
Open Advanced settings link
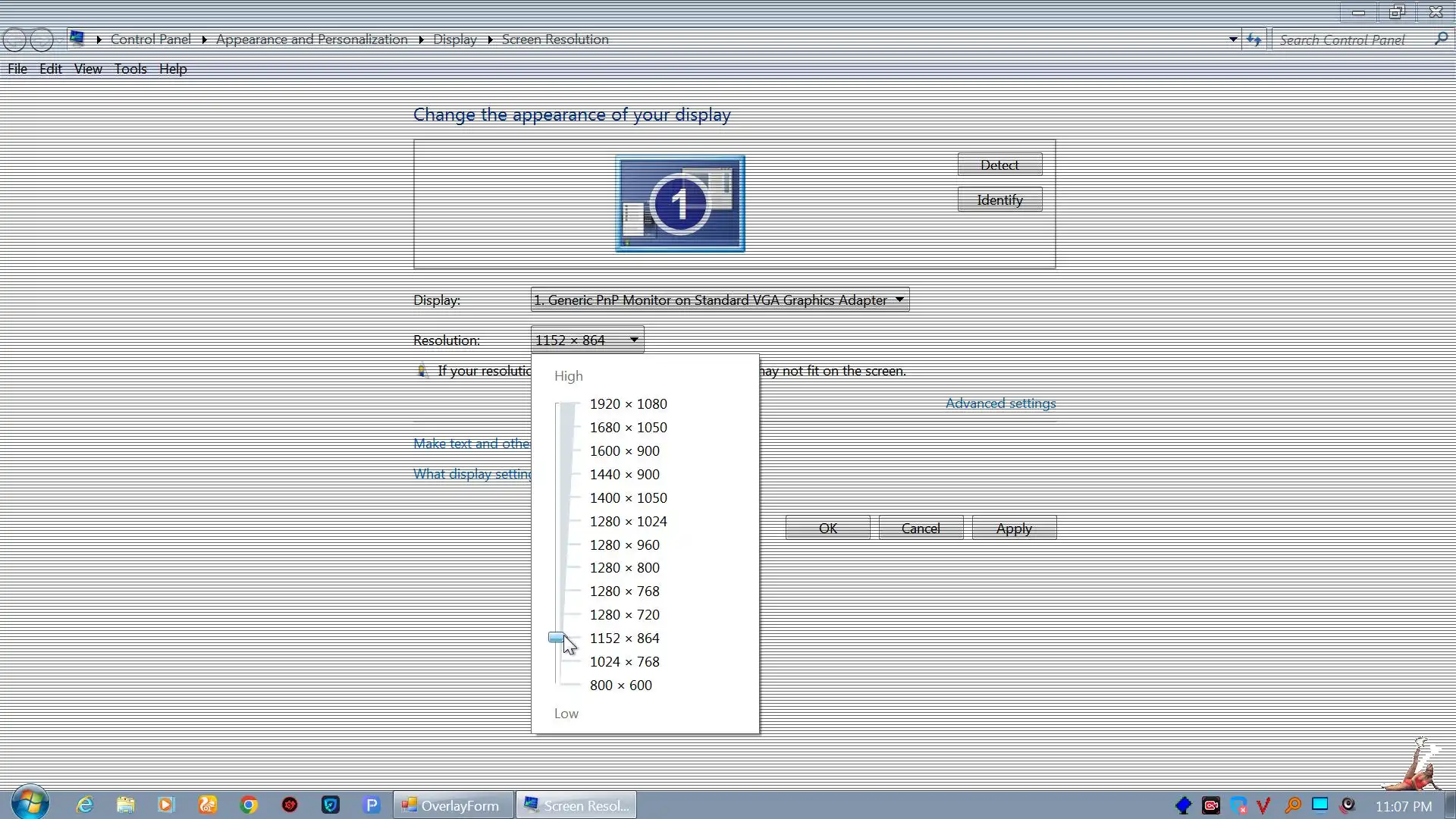(1000, 403)
